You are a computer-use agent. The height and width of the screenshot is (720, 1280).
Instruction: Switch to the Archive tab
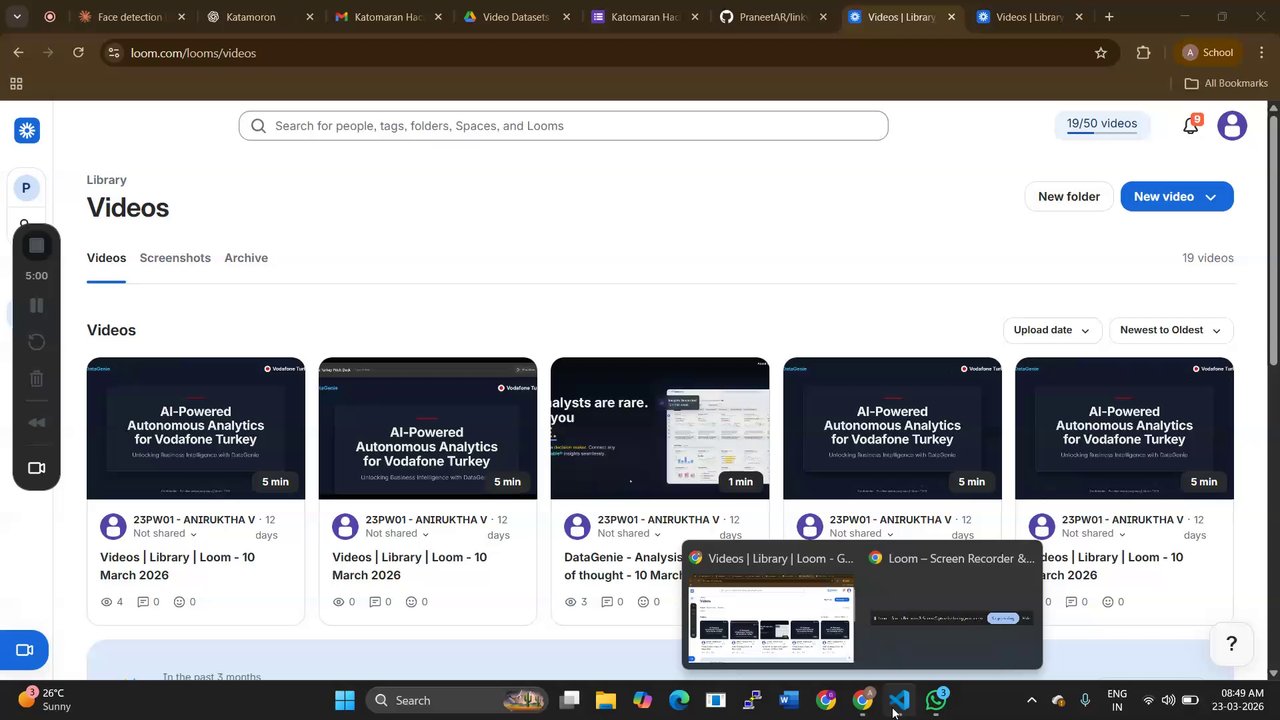point(246,258)
